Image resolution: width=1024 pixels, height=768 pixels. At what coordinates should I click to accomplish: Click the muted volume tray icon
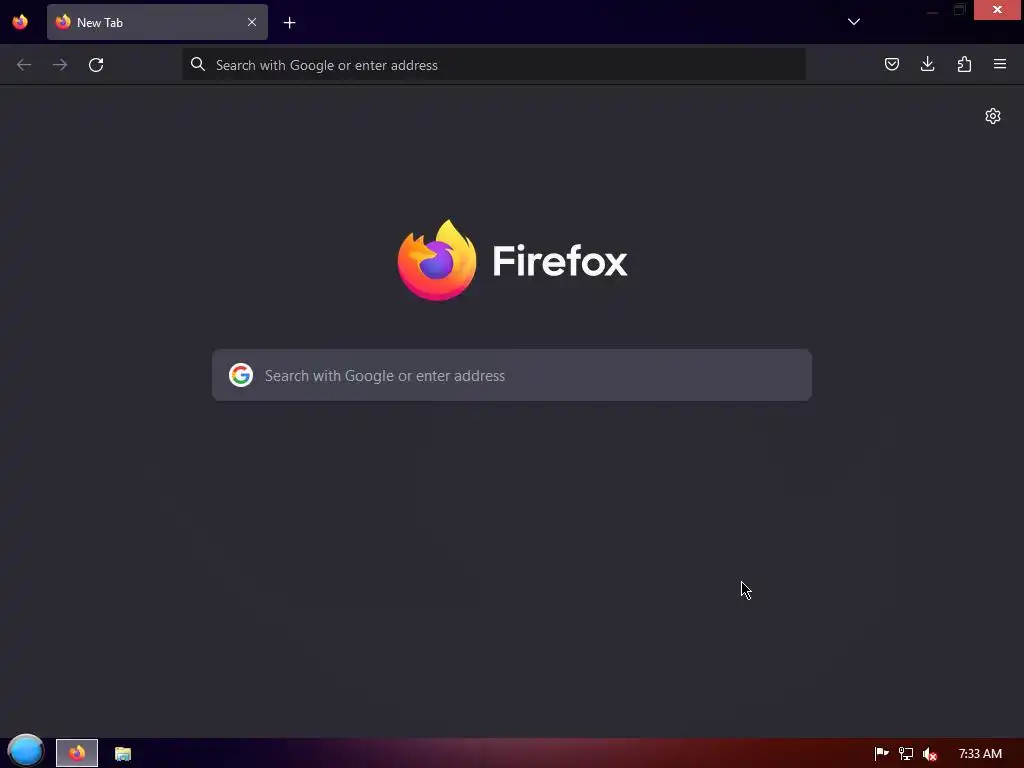[x=930, y=754]
